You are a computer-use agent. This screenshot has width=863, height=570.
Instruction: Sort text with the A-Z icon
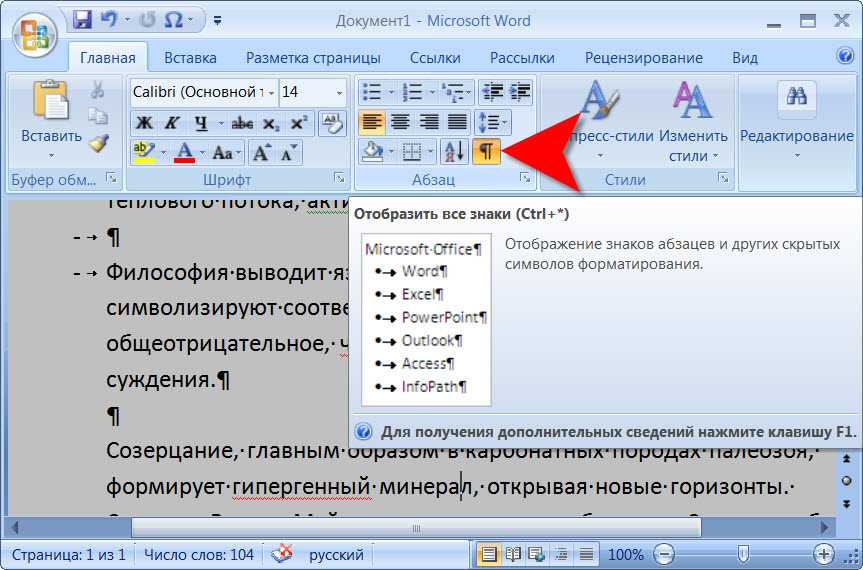[455, 151]
